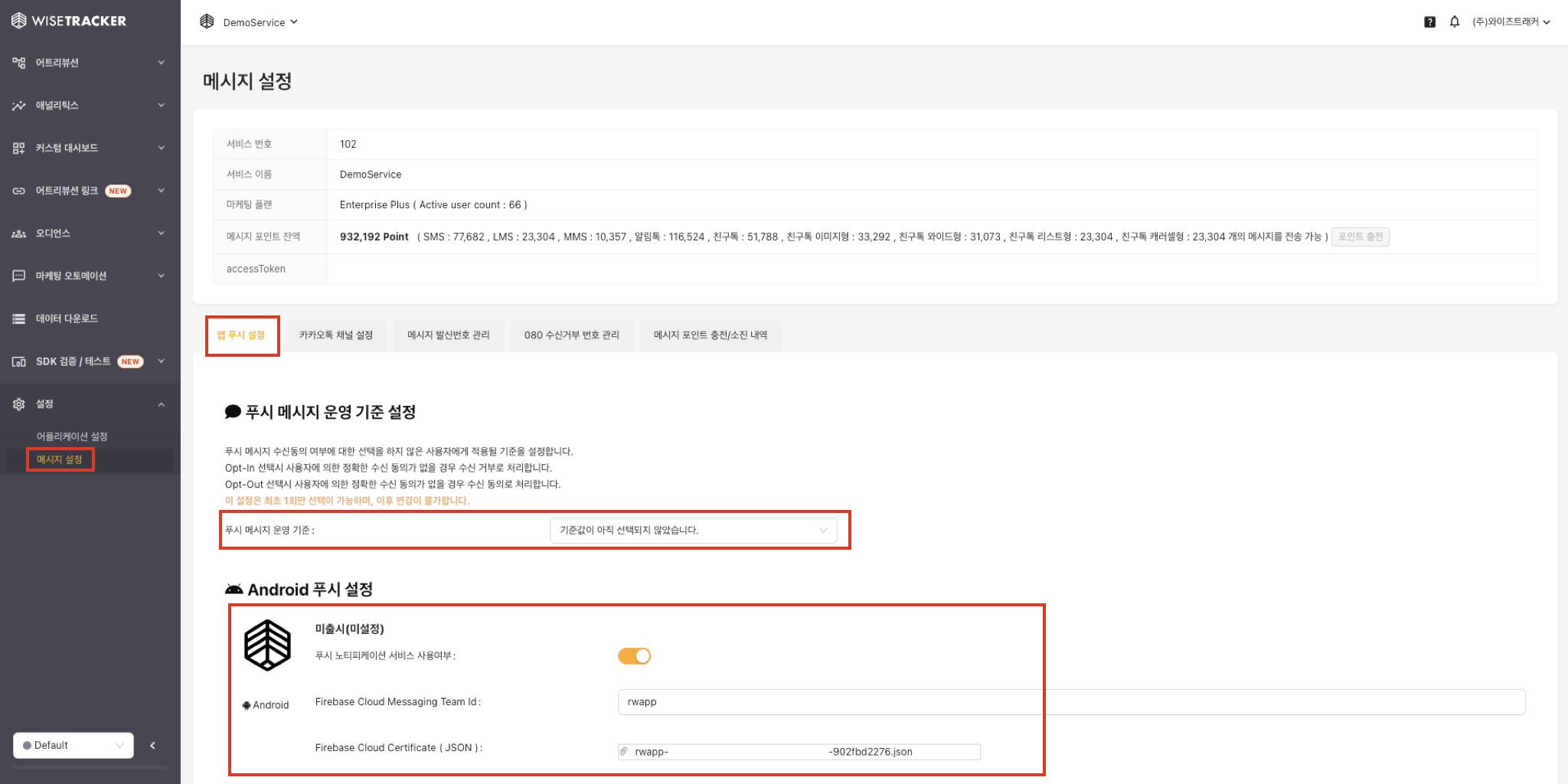Open the 080 opt-out number management tab
Viewport: 1568px width, 784px height.
571,335
